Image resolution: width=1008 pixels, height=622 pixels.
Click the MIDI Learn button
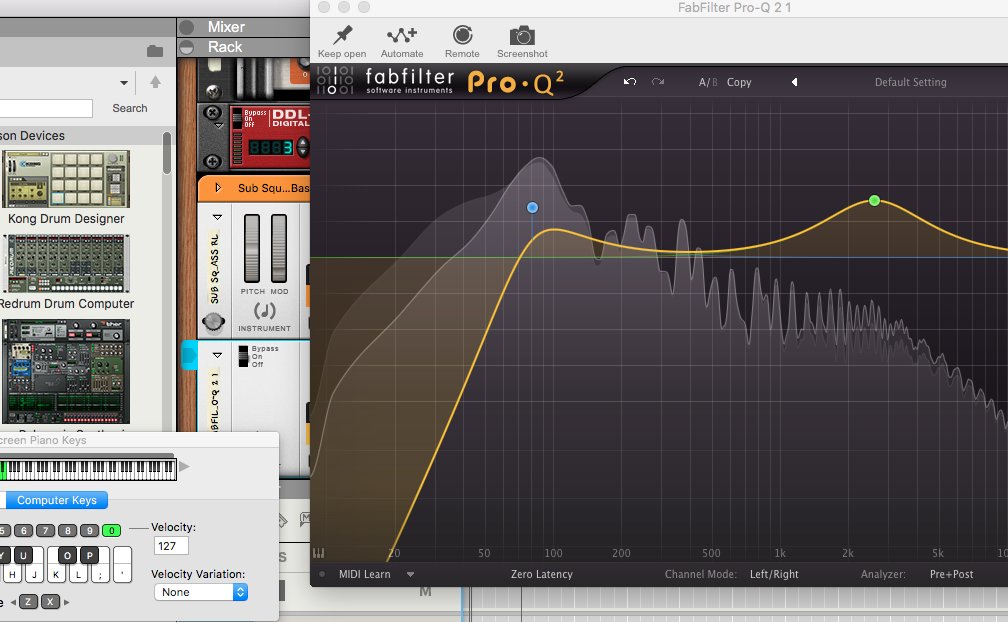[364, 574]
